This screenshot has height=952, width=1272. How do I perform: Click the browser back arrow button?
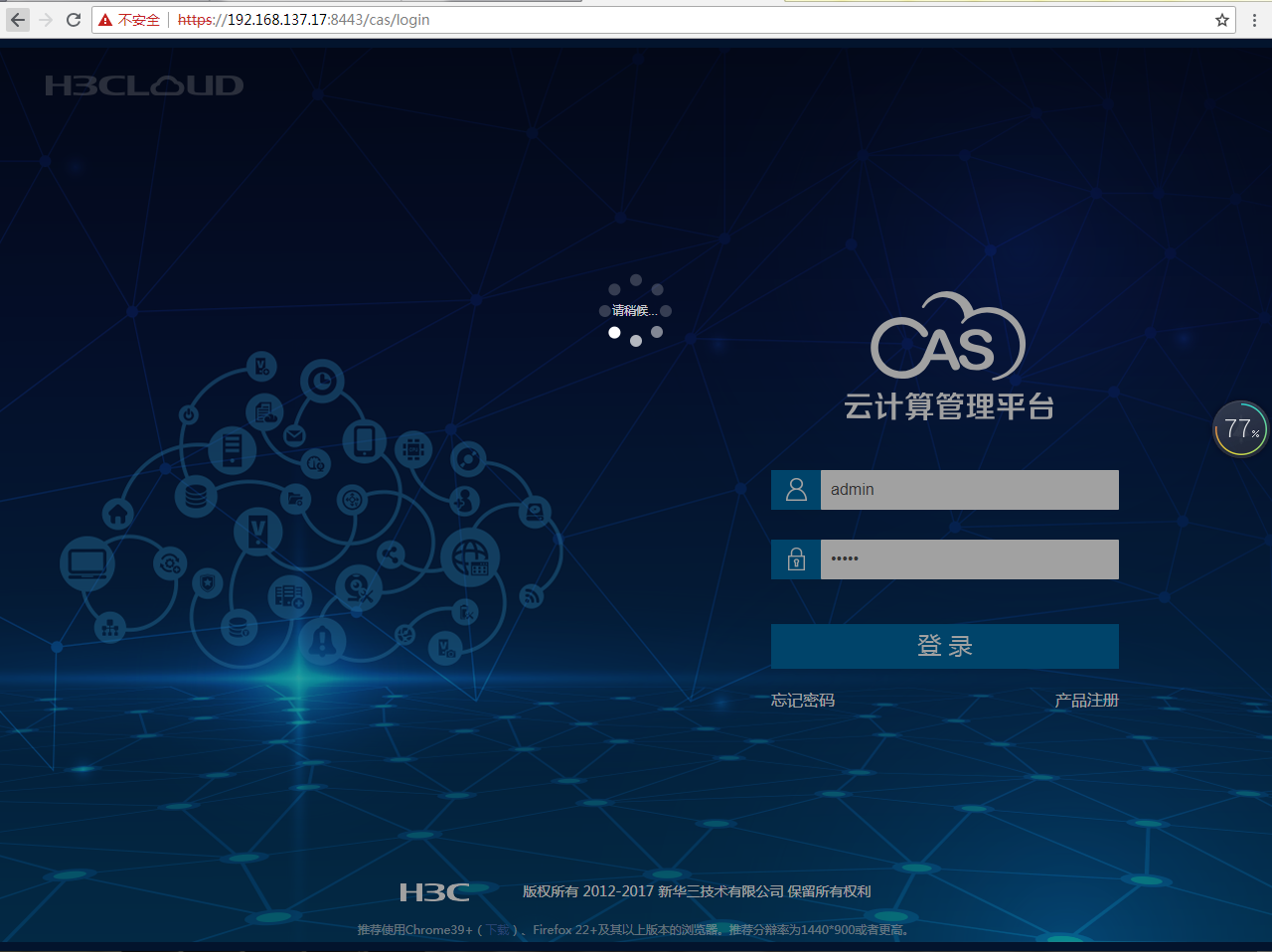[x=18, y=20]
